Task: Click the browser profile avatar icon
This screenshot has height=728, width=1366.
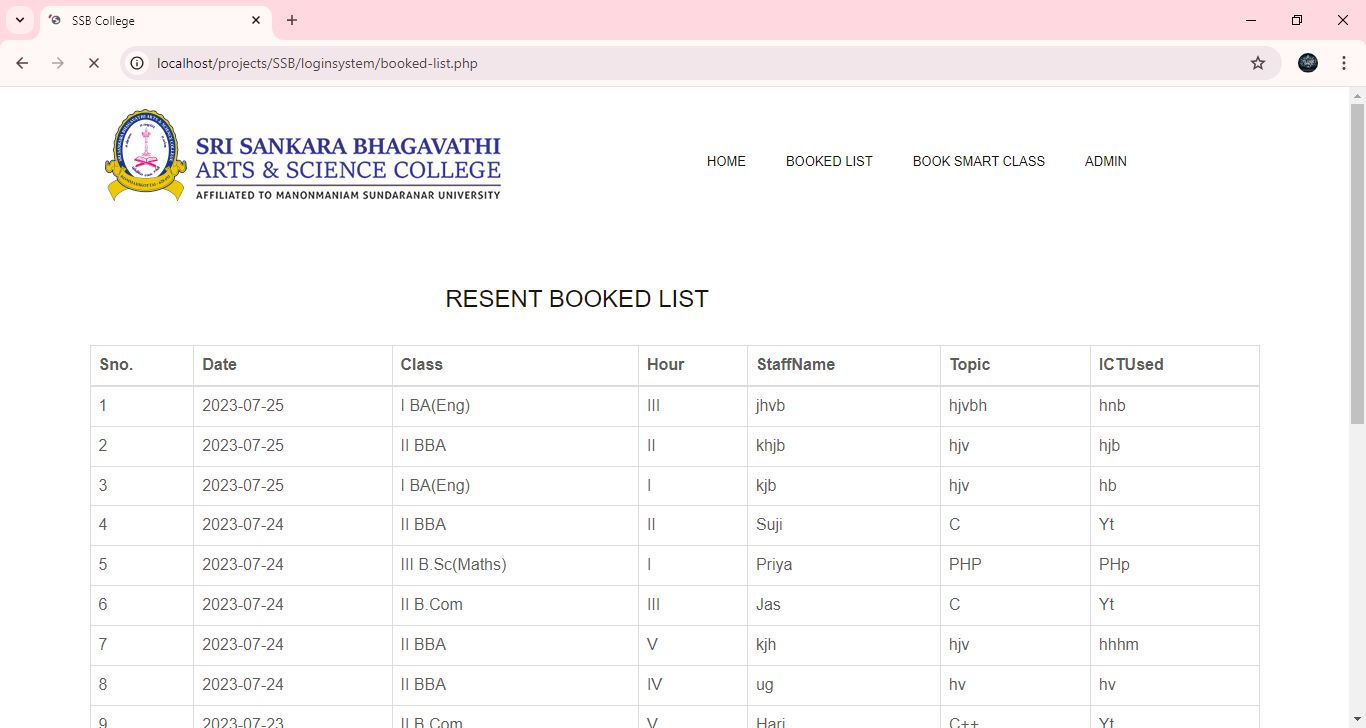Action: click(1308, 62)
